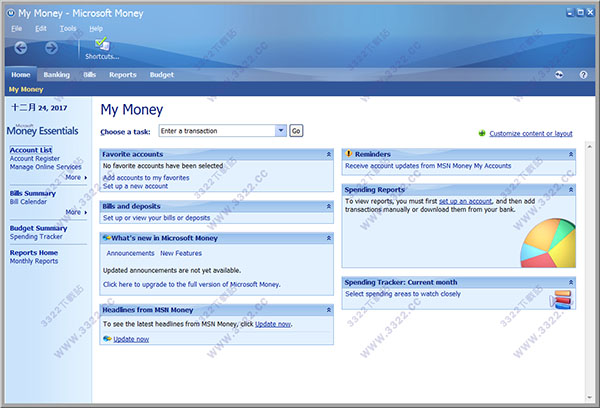This screenshot has height=408, width=600.
Task: Open the Customize content or layout link
Action: (x=531, y=134)
